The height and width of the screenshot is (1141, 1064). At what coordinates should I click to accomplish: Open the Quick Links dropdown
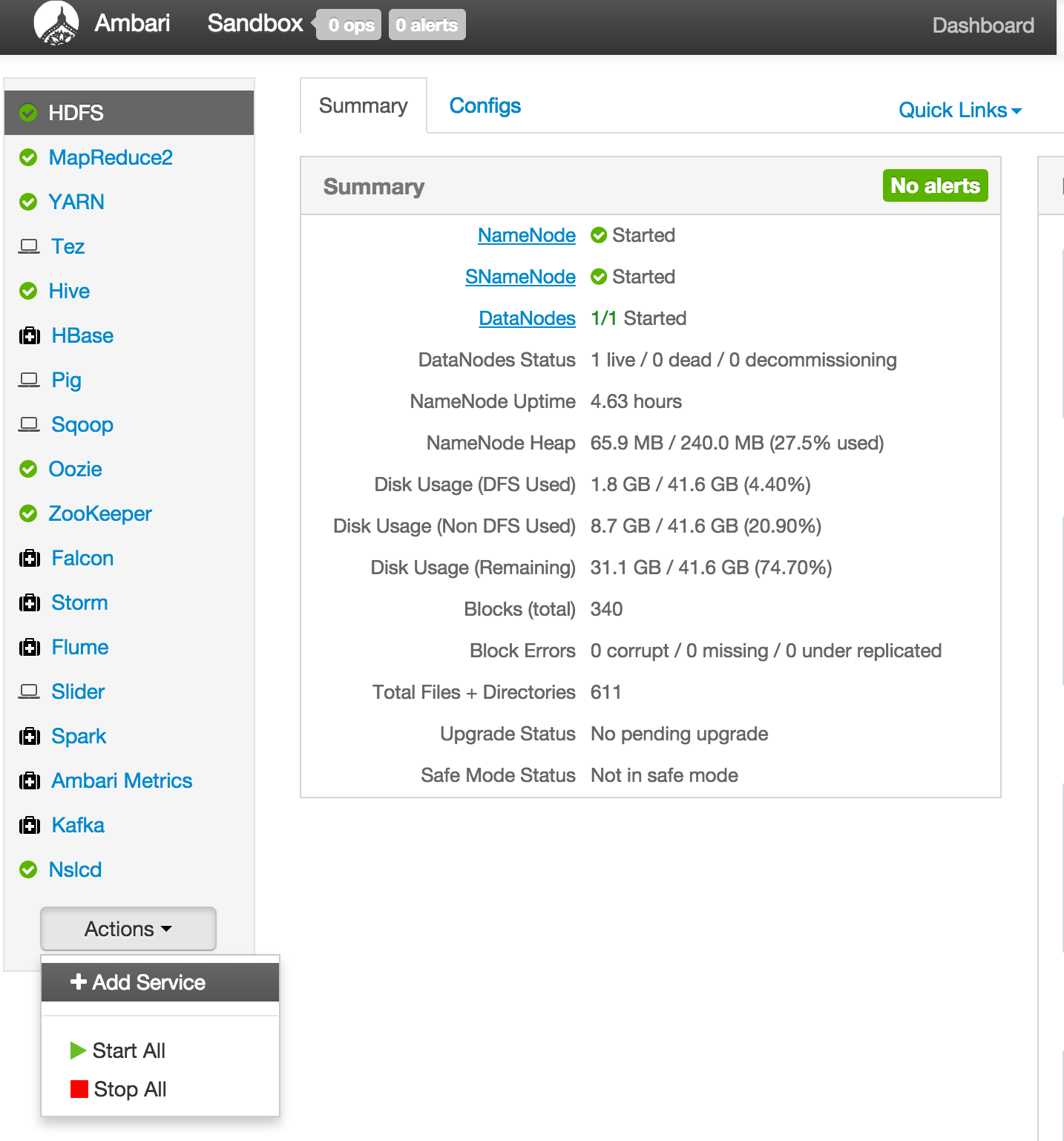(x=960, y=111)
